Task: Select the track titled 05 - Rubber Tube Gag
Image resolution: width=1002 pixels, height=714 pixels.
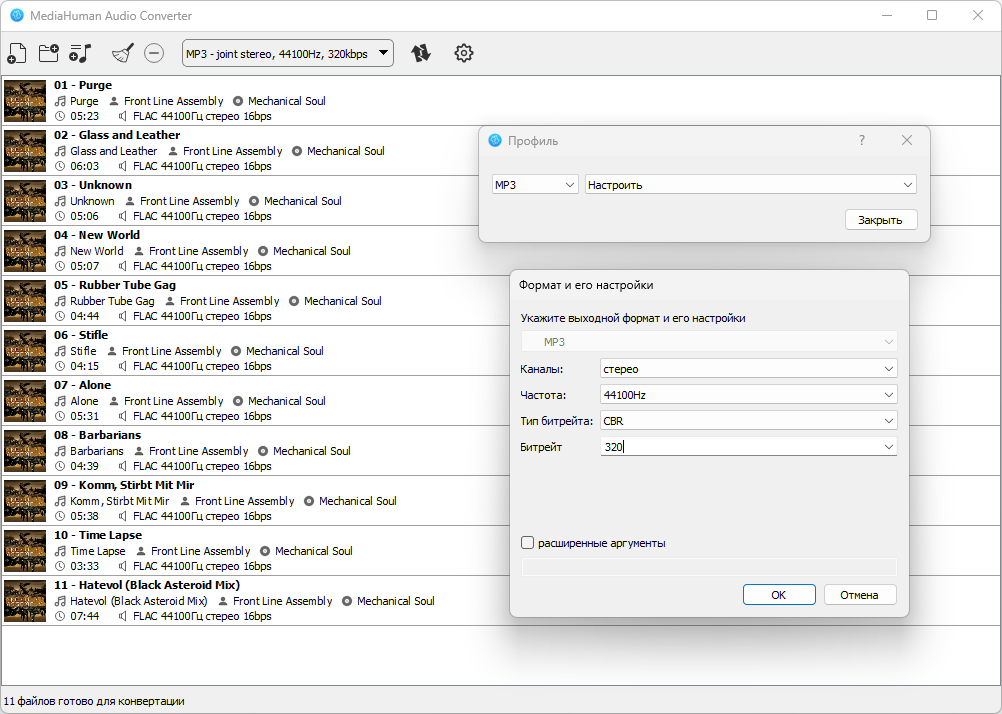Action: 114,284
